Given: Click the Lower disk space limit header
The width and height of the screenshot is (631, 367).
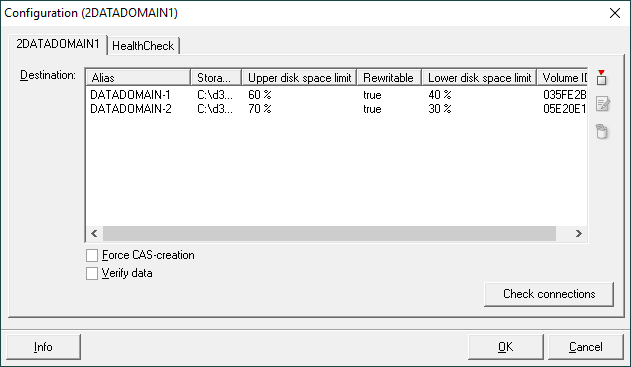Looking at the screenshot, I should tap(479, 77).
